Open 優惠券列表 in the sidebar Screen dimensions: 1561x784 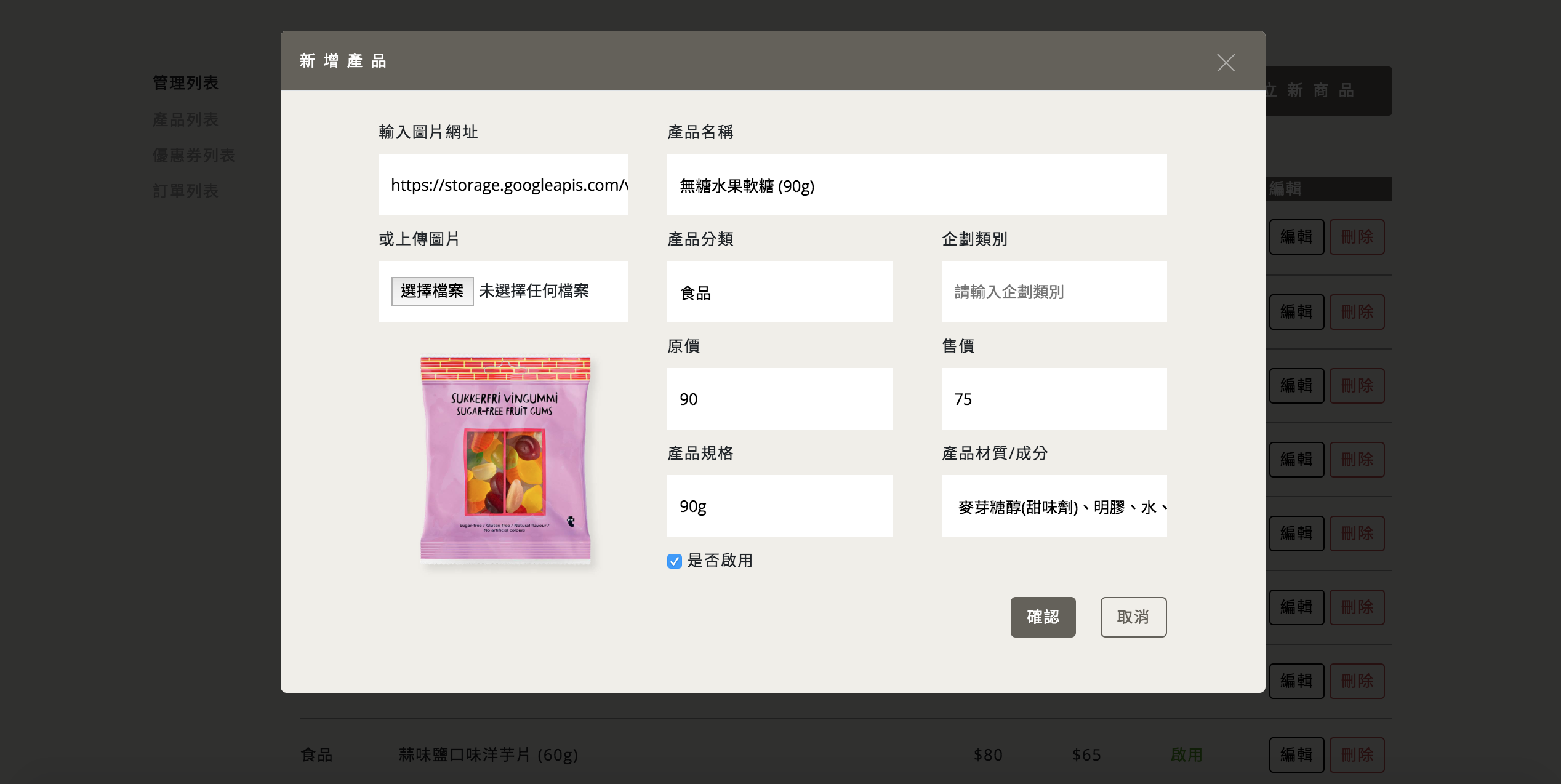[x=194, y=155]
